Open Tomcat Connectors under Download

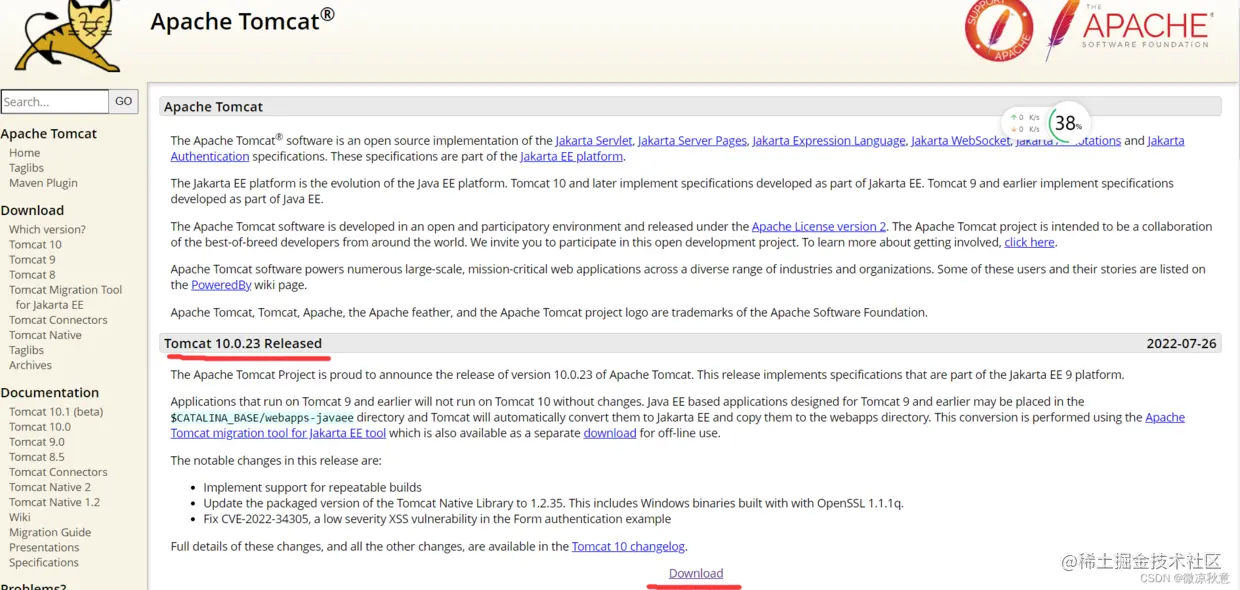58,320
